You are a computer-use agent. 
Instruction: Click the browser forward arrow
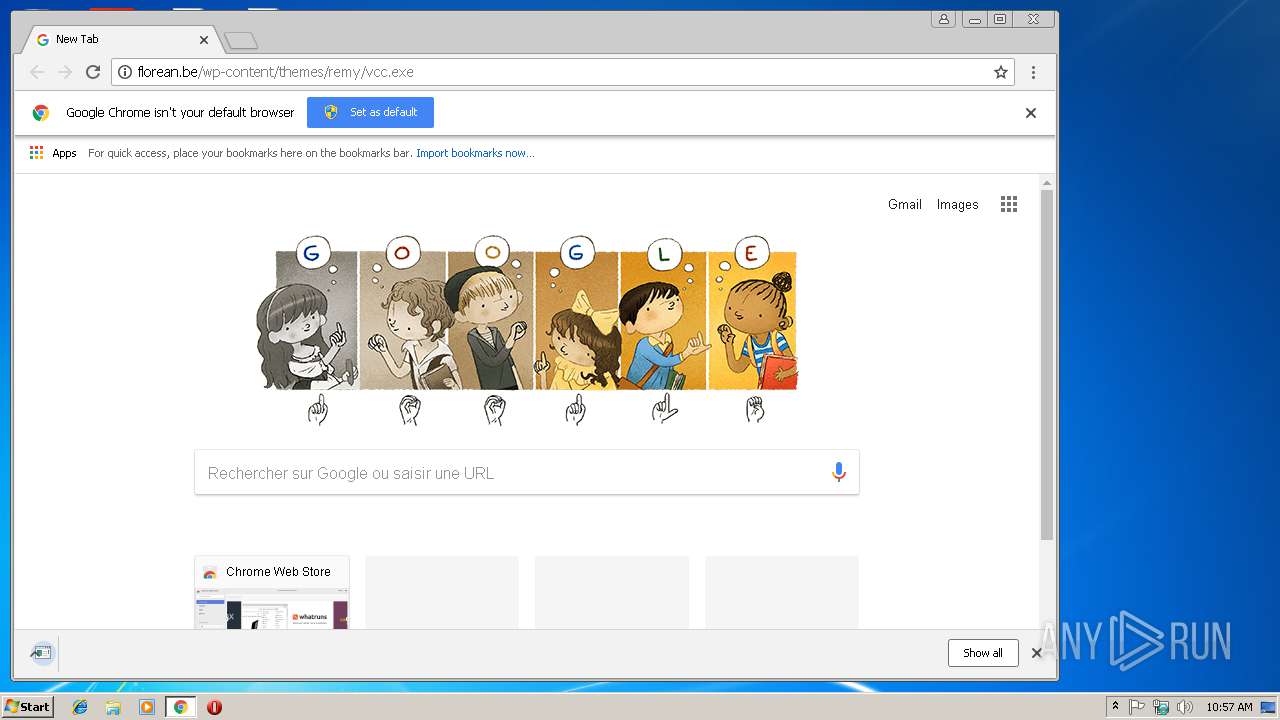pyautogui.click(x=65, y=72)
